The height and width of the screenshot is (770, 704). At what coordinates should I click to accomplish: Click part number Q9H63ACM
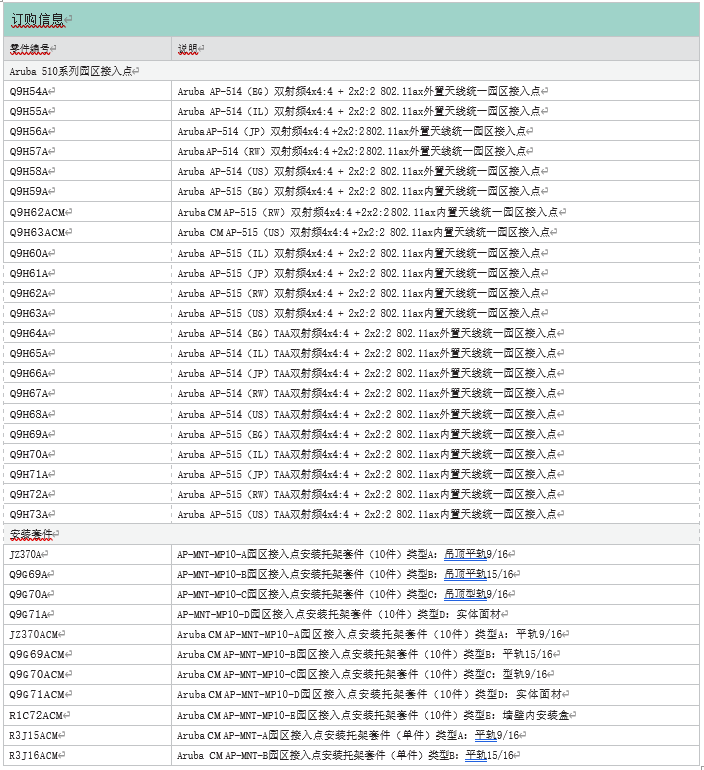pyautogui.click(x=37, y=232)
